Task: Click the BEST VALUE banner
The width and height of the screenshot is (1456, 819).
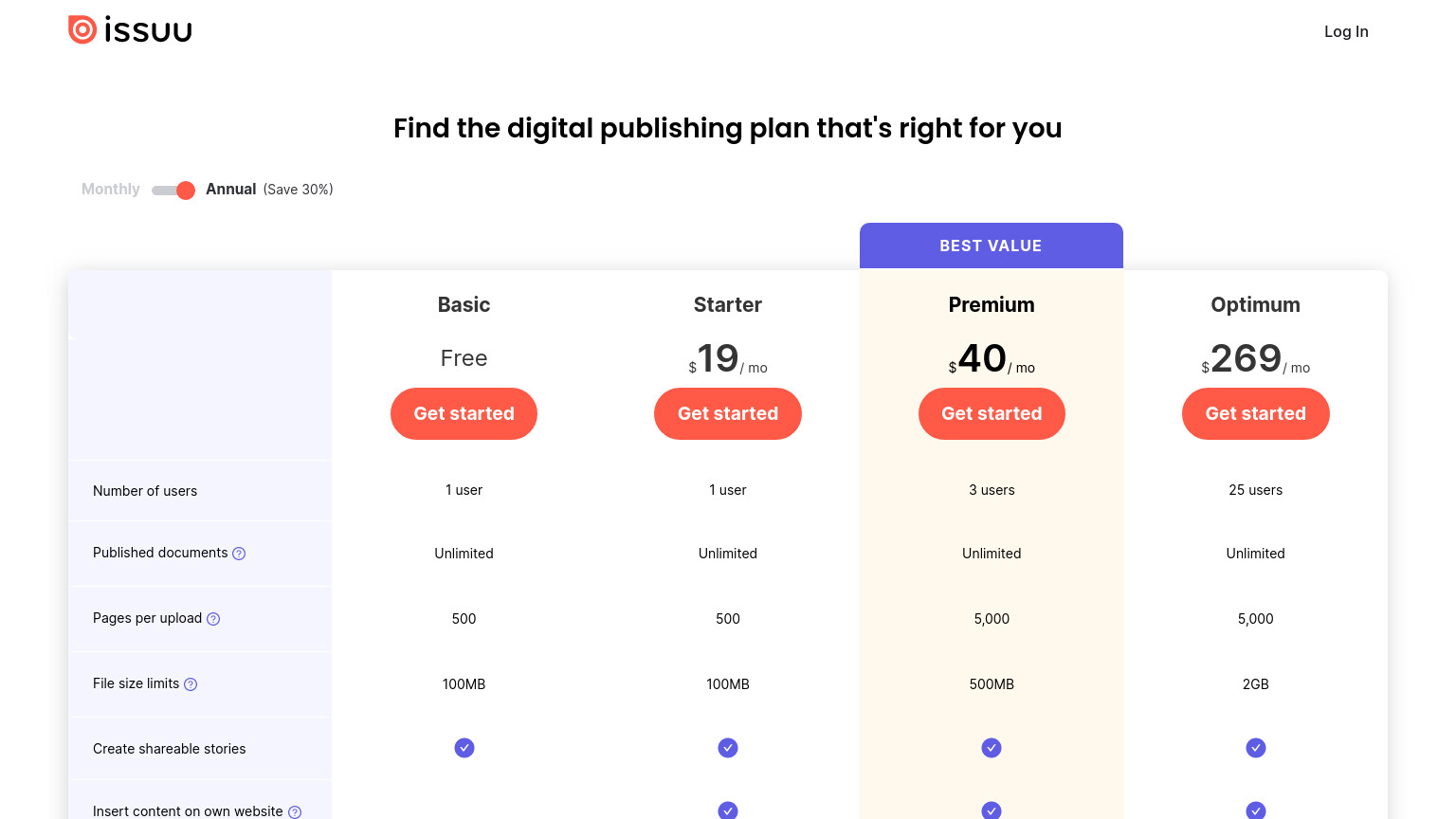Action: point(992,246)
